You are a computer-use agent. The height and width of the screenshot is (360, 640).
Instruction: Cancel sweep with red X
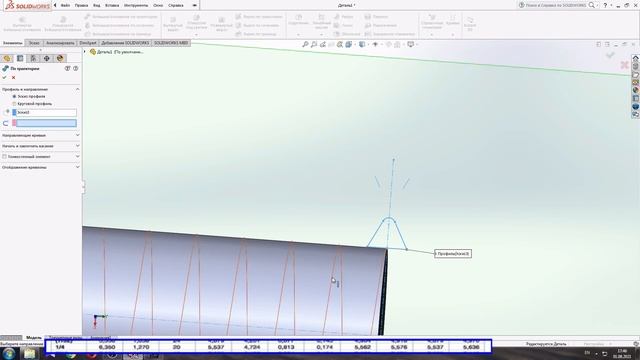(x=13, y=78)
